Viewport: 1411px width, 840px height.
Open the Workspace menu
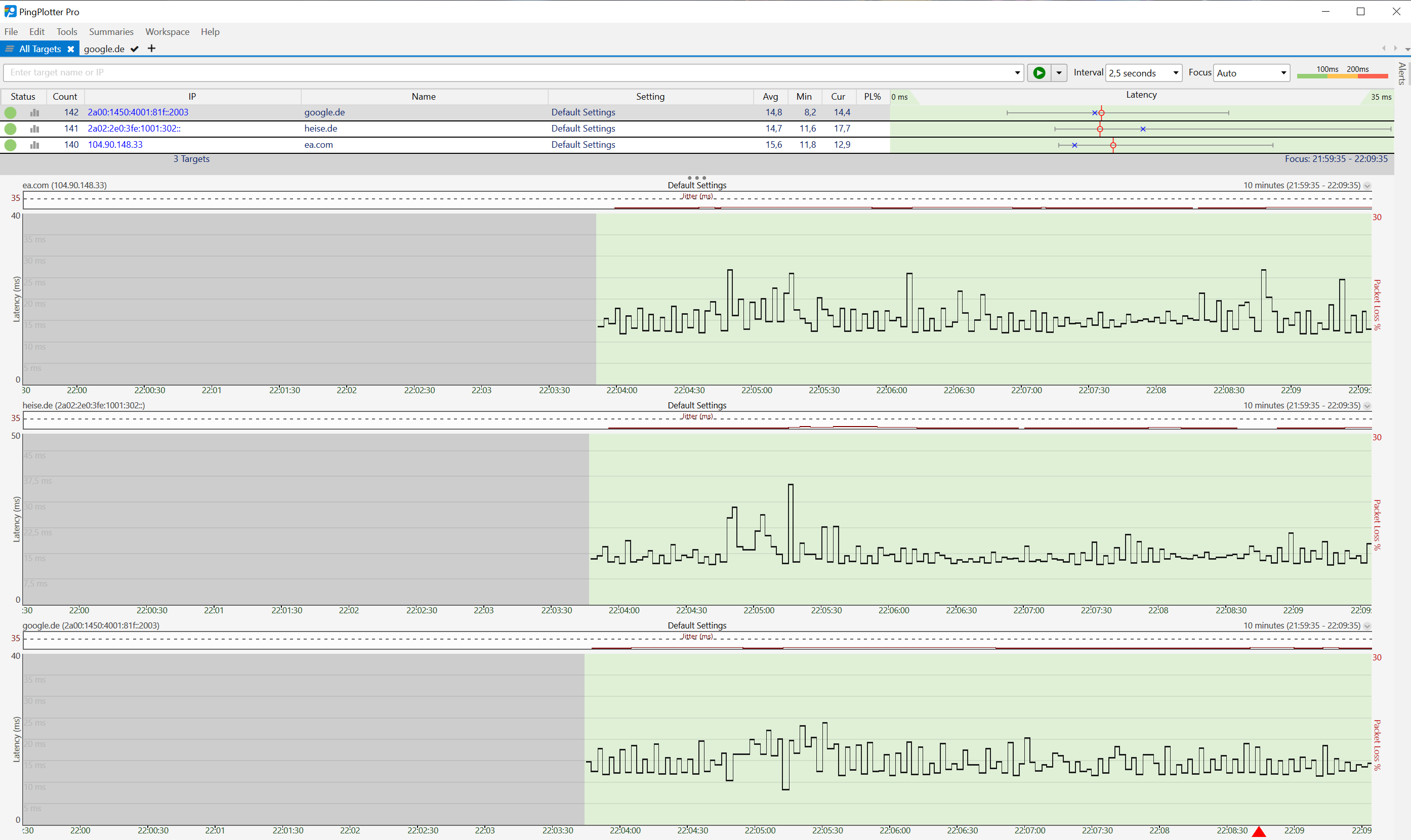click(x=167, y=32)
